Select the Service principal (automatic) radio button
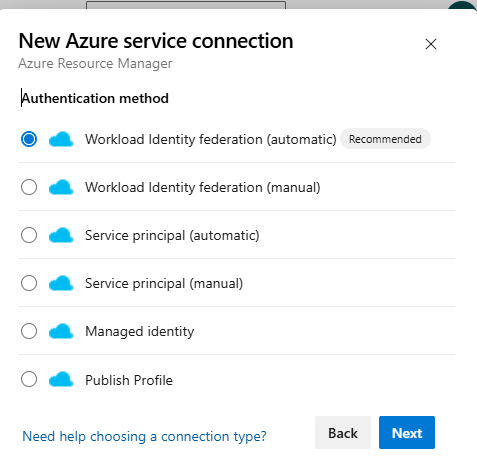 (29, 235)
